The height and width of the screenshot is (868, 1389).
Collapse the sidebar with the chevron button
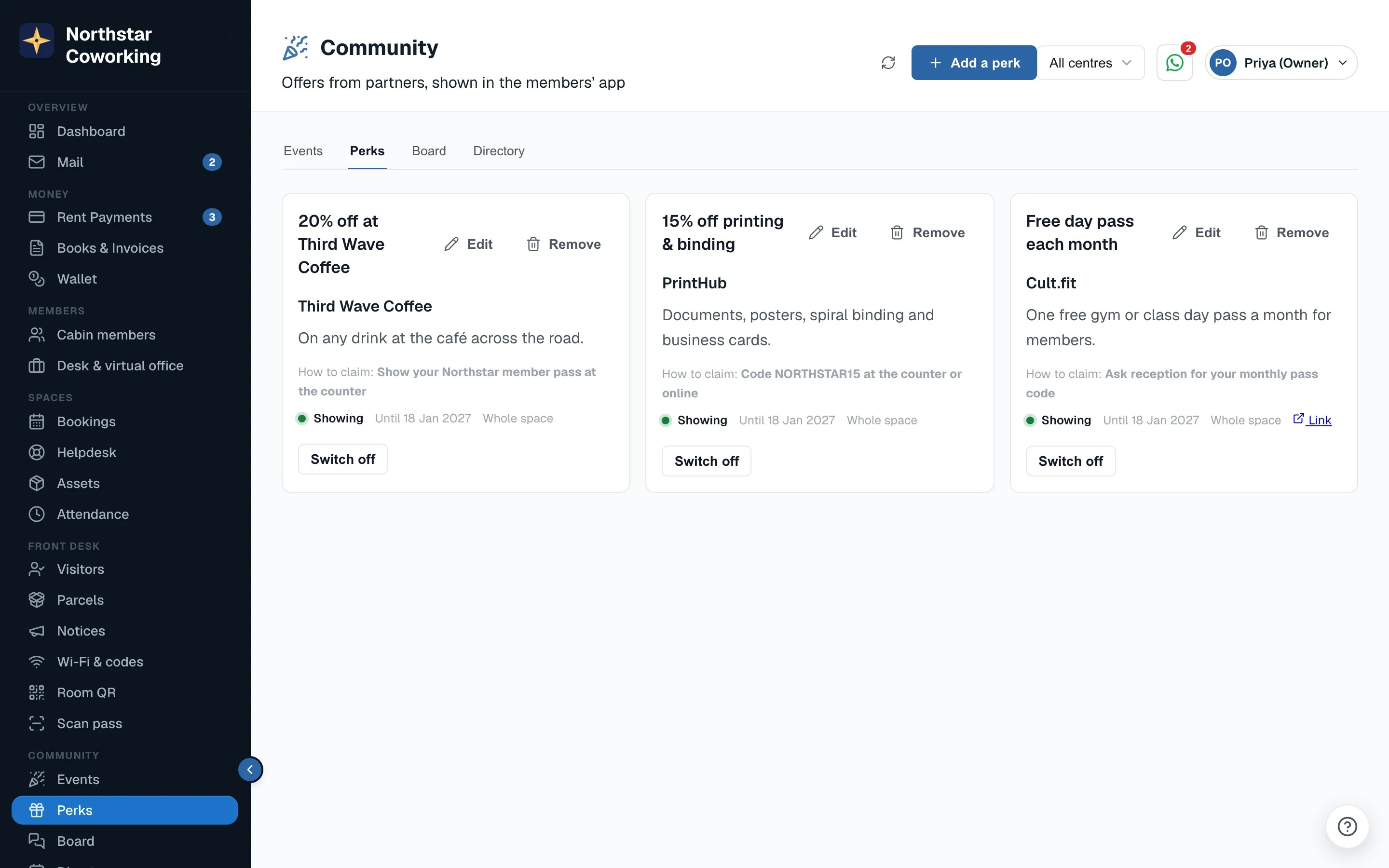pos(250,769)
